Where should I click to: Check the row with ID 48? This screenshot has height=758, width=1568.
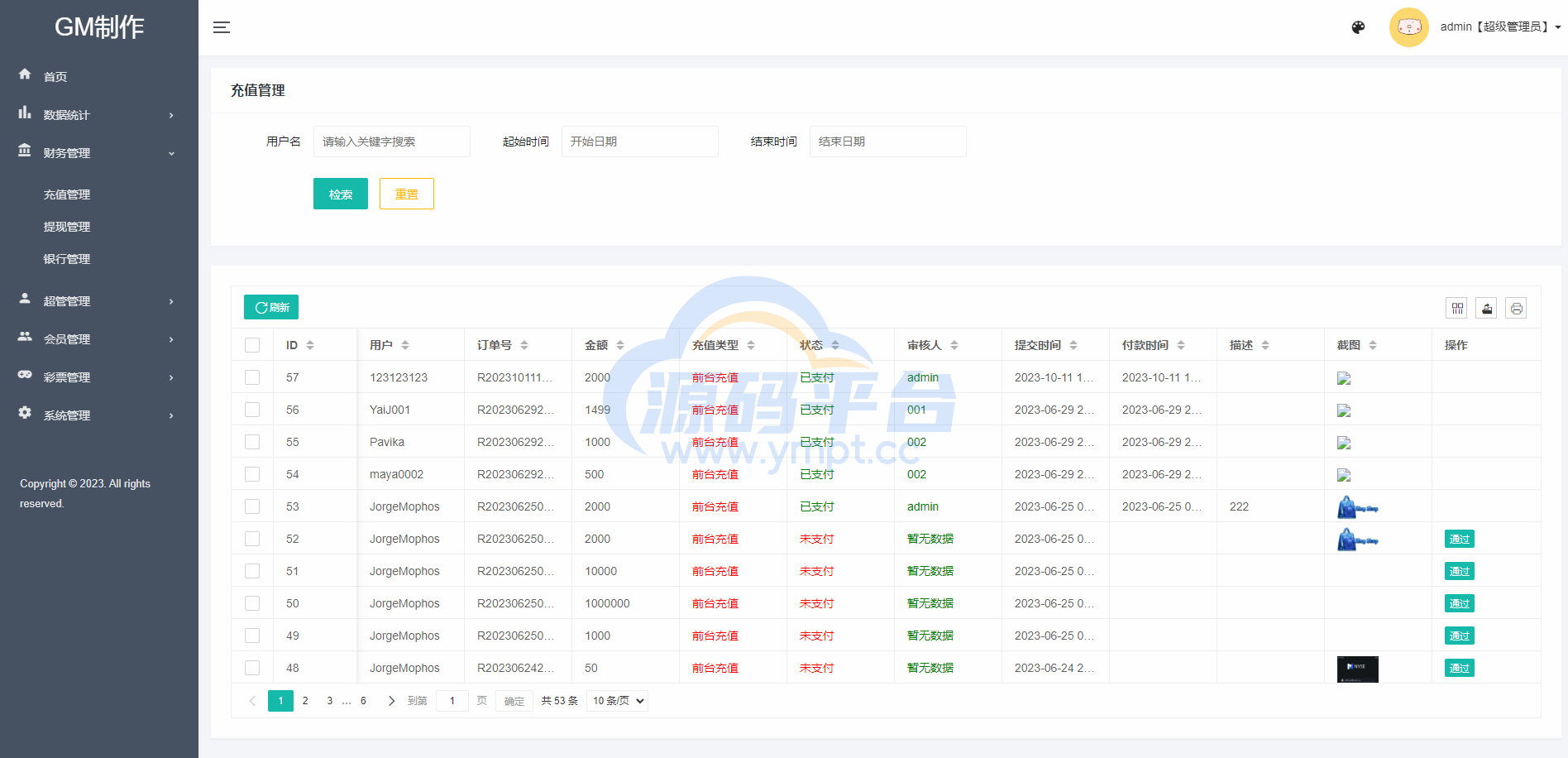pyautogui.click(x=252, y=668)
